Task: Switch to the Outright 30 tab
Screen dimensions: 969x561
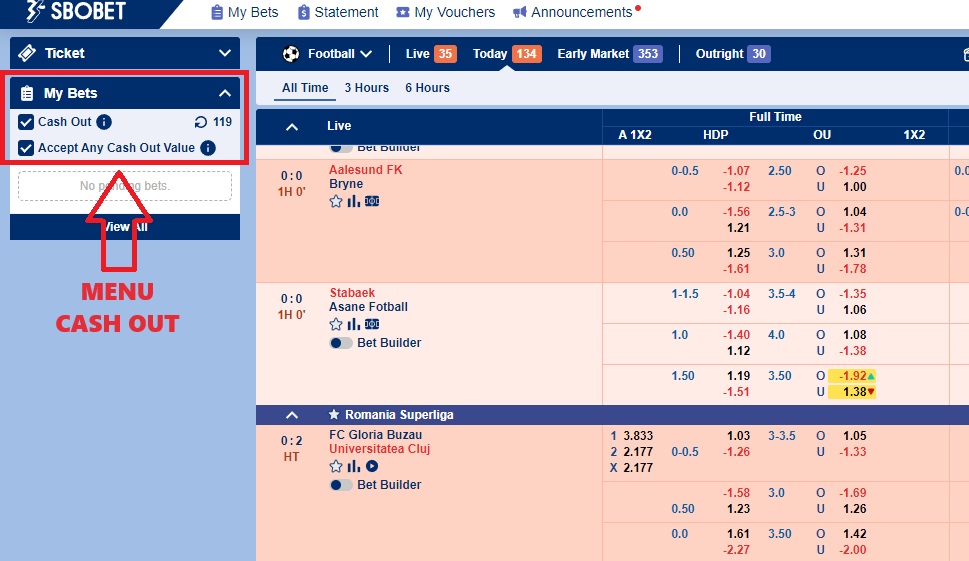Action: point(733,54)
